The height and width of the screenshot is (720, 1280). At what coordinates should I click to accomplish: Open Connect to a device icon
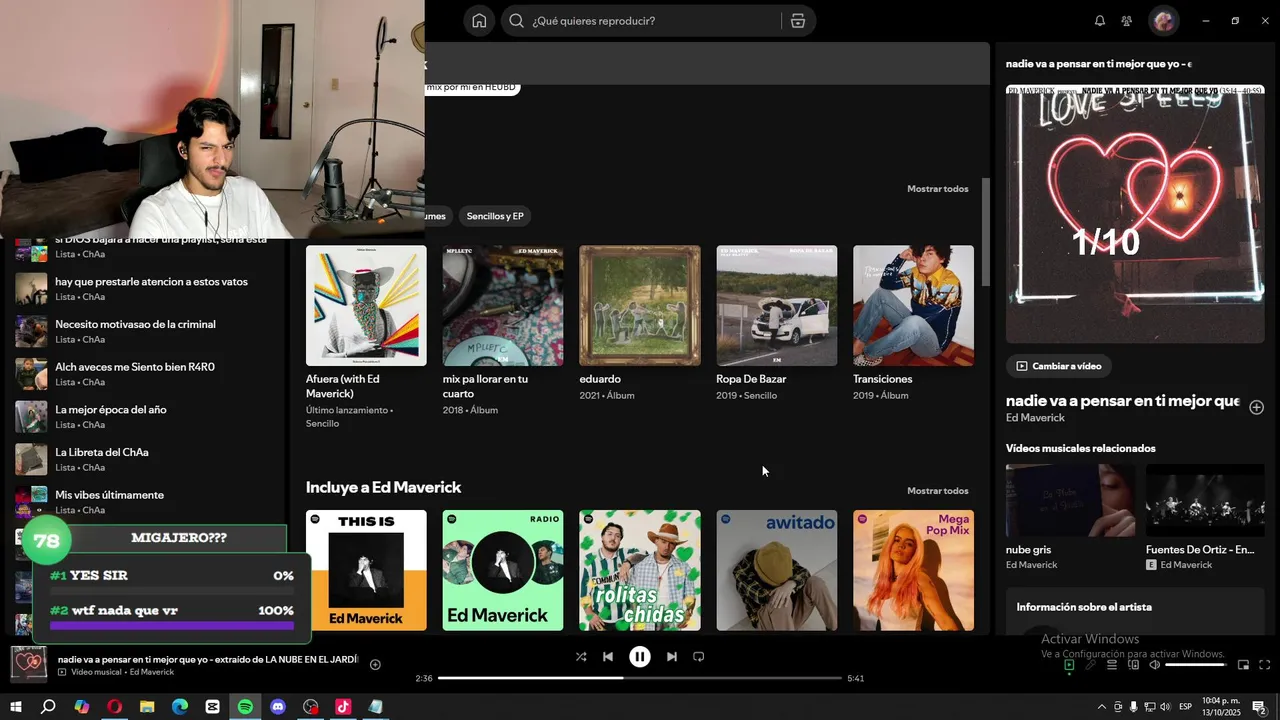1133,665
